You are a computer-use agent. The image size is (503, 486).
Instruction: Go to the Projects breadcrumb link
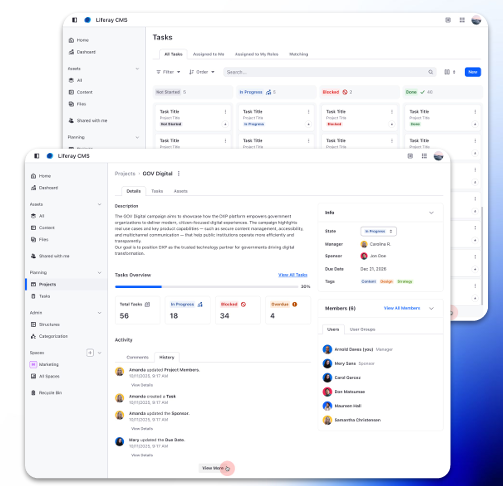click(125, 174)
